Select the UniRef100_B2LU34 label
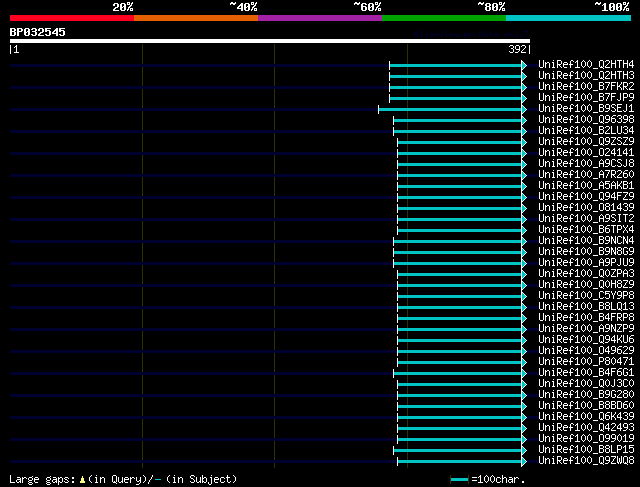The height and width of the screenshot is (487, 640). pos(586,131)
